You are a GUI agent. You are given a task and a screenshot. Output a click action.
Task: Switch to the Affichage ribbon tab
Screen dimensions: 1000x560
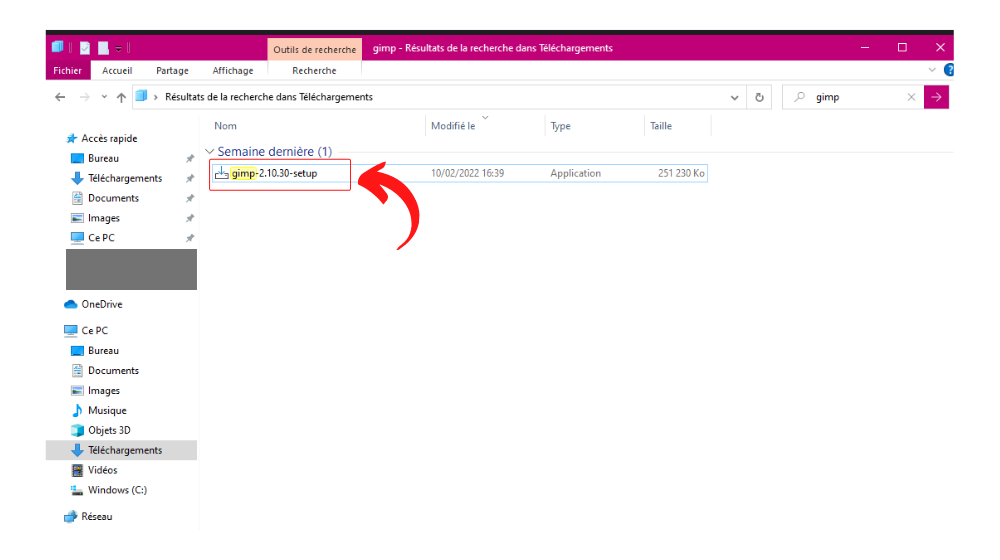tap(233, 71)
